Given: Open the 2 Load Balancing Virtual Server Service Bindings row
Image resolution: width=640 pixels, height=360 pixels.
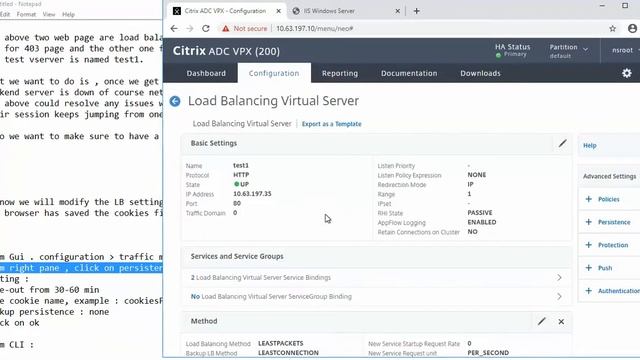Looking at the screenshot, I should tap(376, 278).
